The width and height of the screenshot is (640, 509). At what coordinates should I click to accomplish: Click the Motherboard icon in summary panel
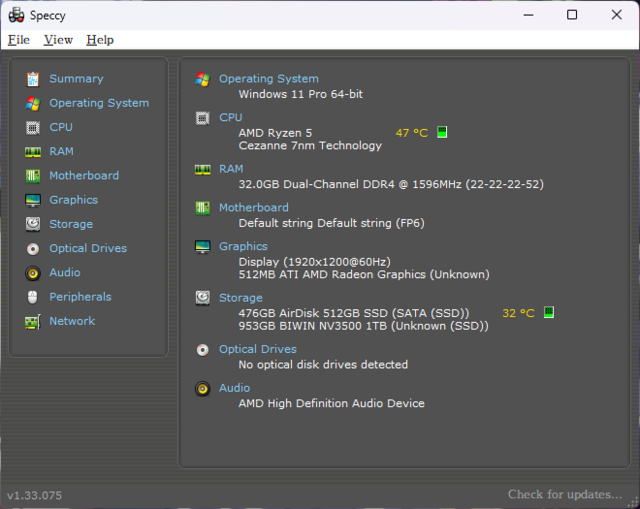click(202, 208)
